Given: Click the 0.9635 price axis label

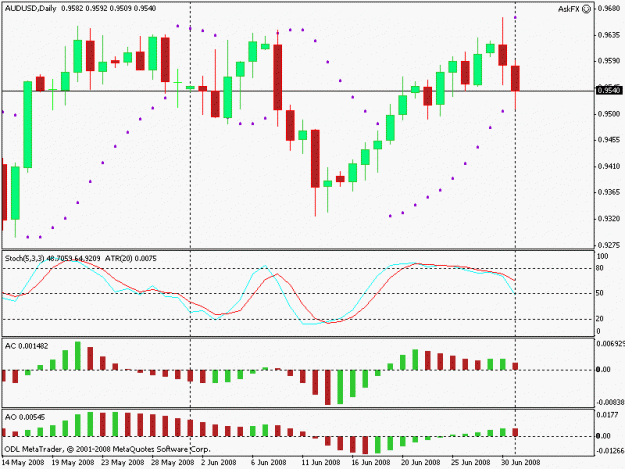Looking at the screenshot, I should (609, 35).
